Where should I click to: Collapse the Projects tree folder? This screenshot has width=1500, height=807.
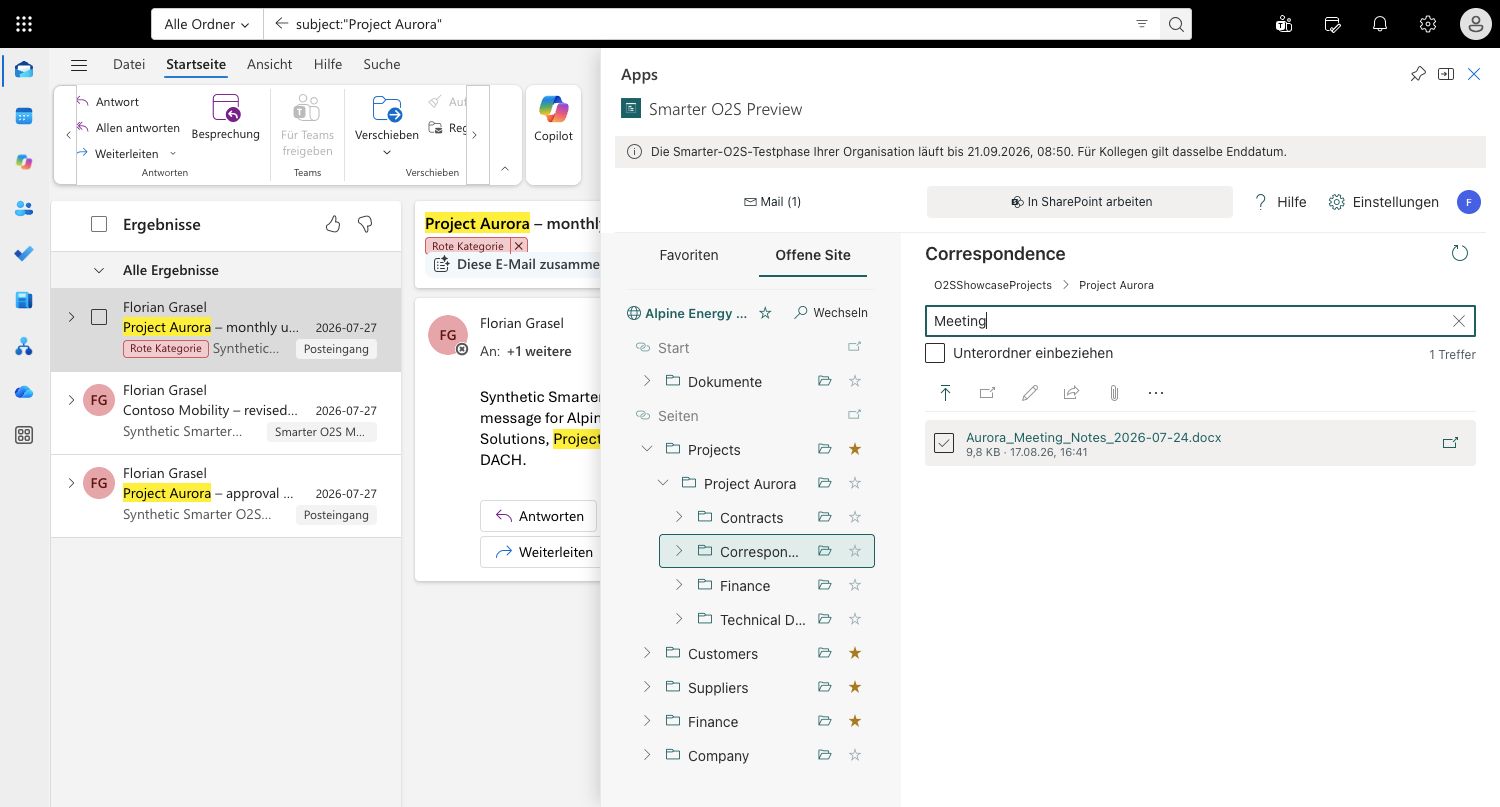tap(647, 449)
